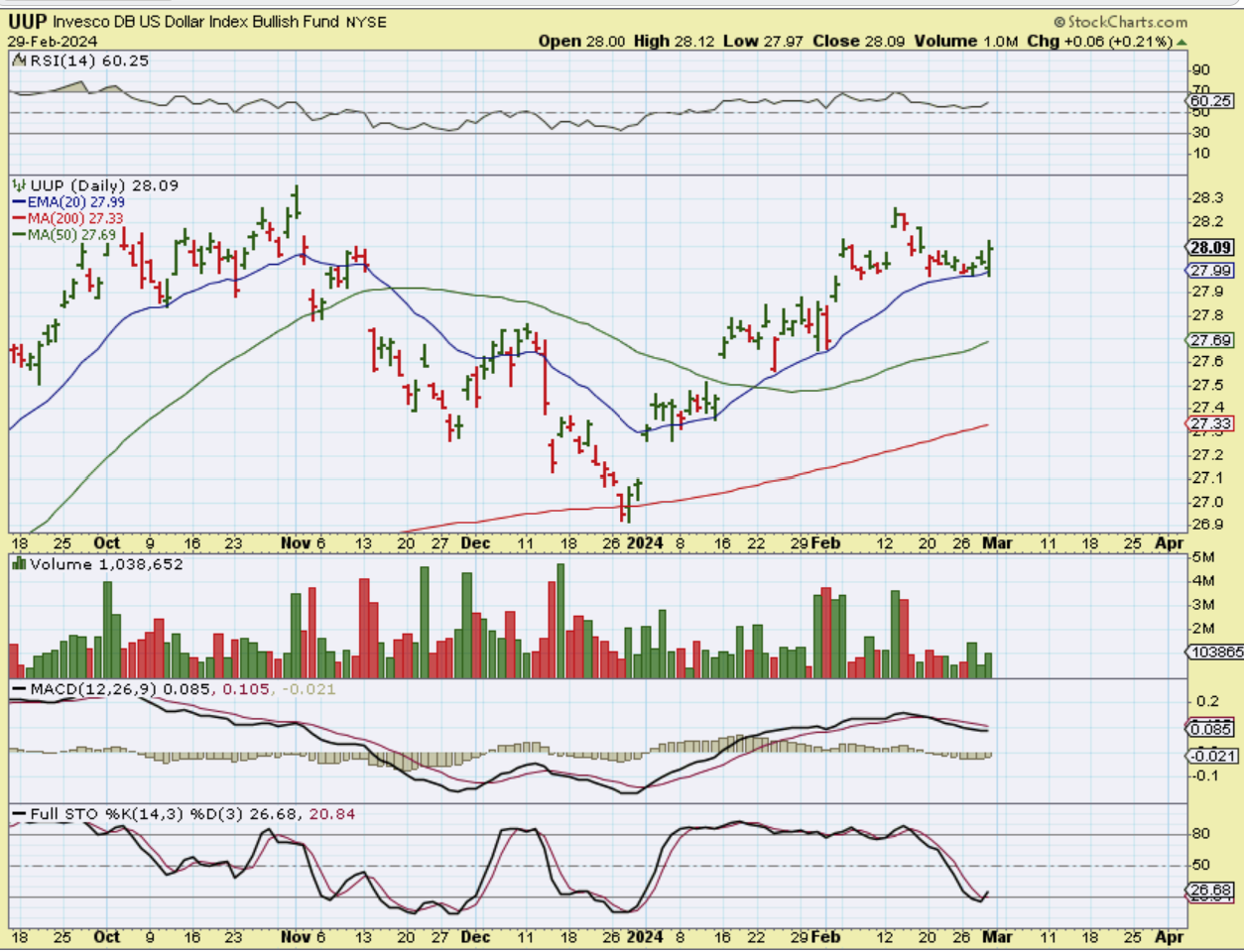The image size is (1244, 952).
Task: Click the 29-Feb-2024 date label
Action: tap(53, 41)
